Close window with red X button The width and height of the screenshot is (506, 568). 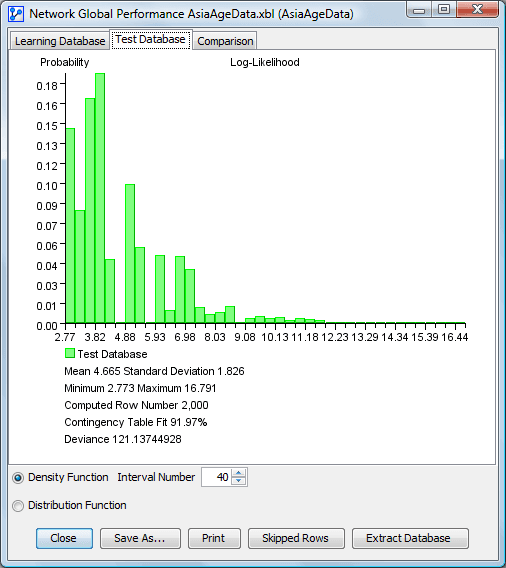click(x=477, y=10)
